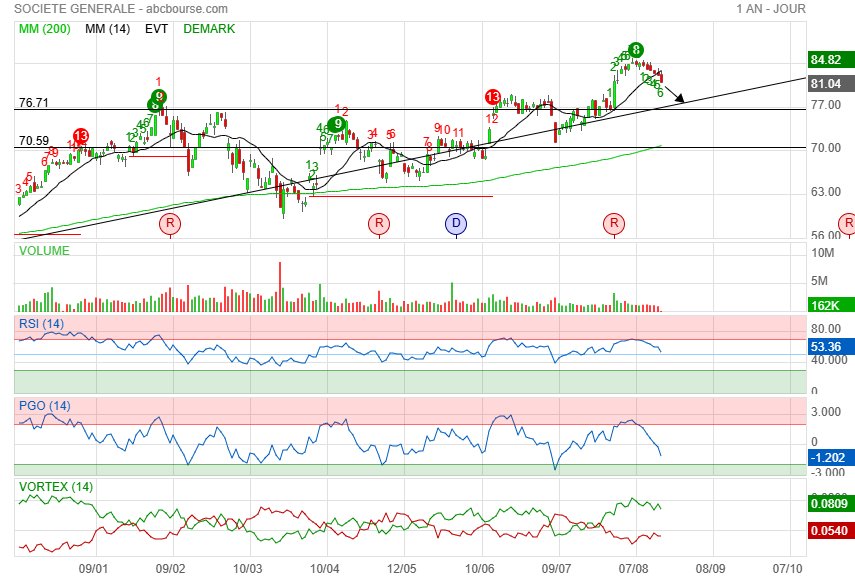Click the 09/02 date axis label

click(171, 569)
